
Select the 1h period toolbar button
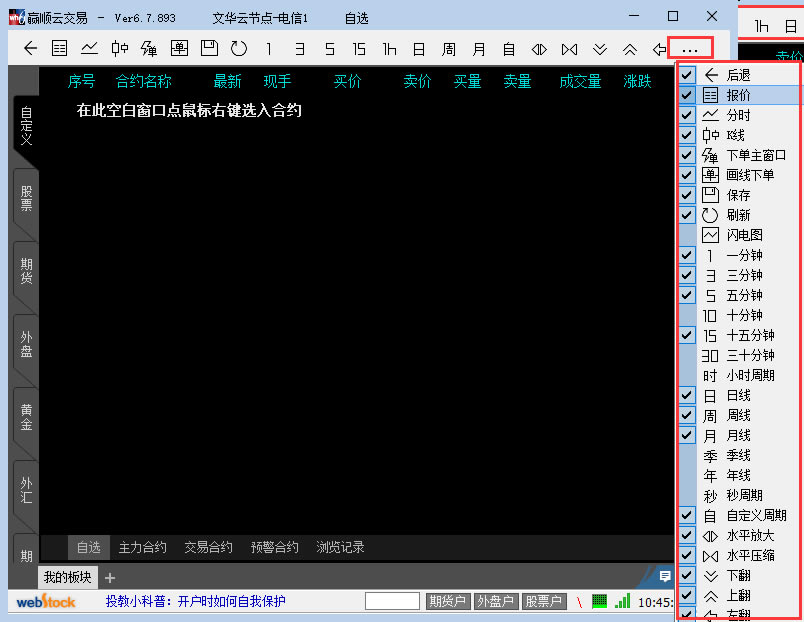click(x=389, y=48)
